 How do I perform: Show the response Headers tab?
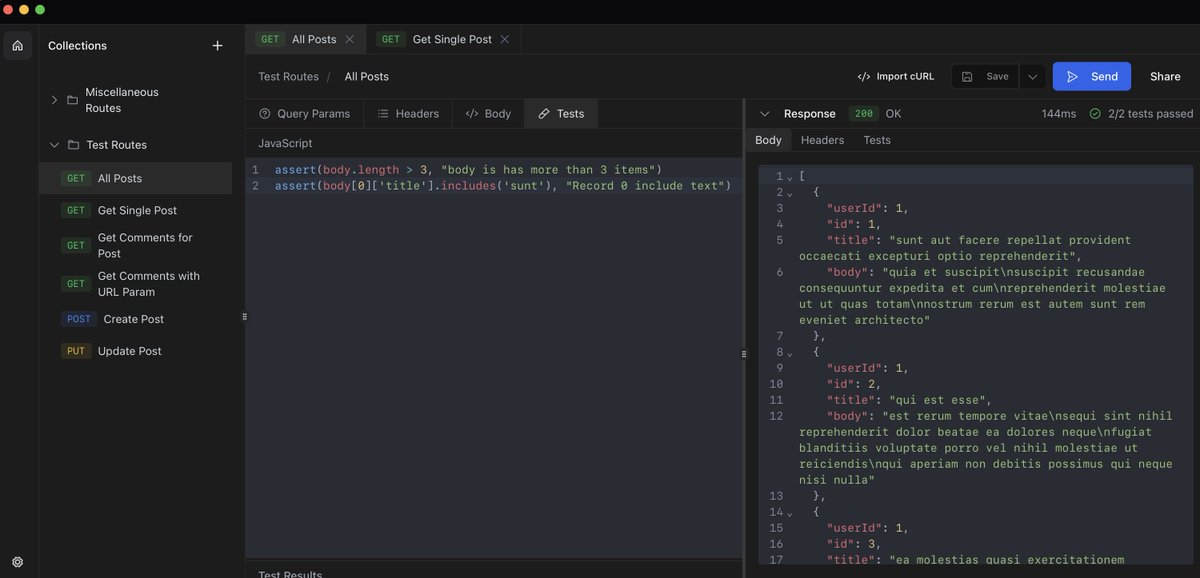point(822,140)
